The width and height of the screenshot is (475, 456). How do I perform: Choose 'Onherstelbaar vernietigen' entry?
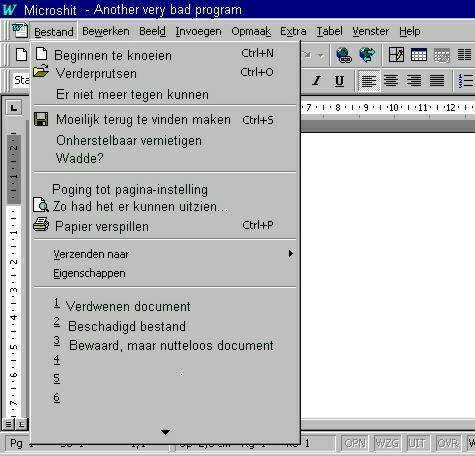tap(164, 140)
